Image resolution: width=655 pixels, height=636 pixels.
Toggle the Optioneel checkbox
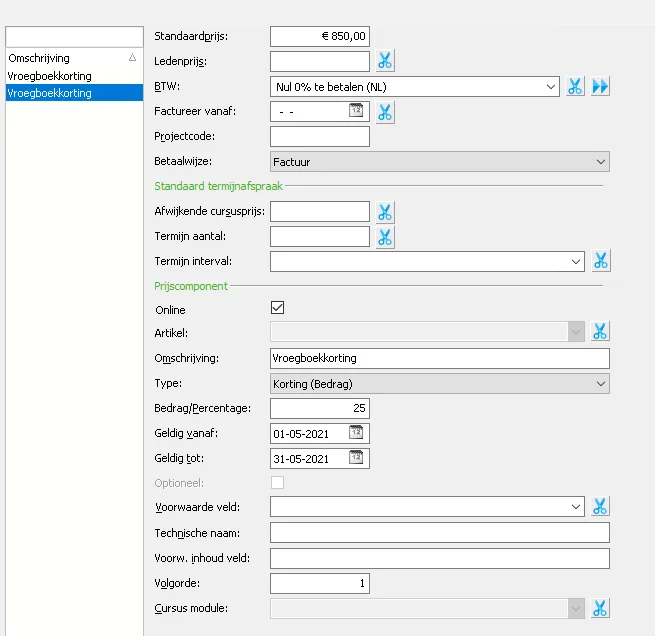click(x=277, y=482)
